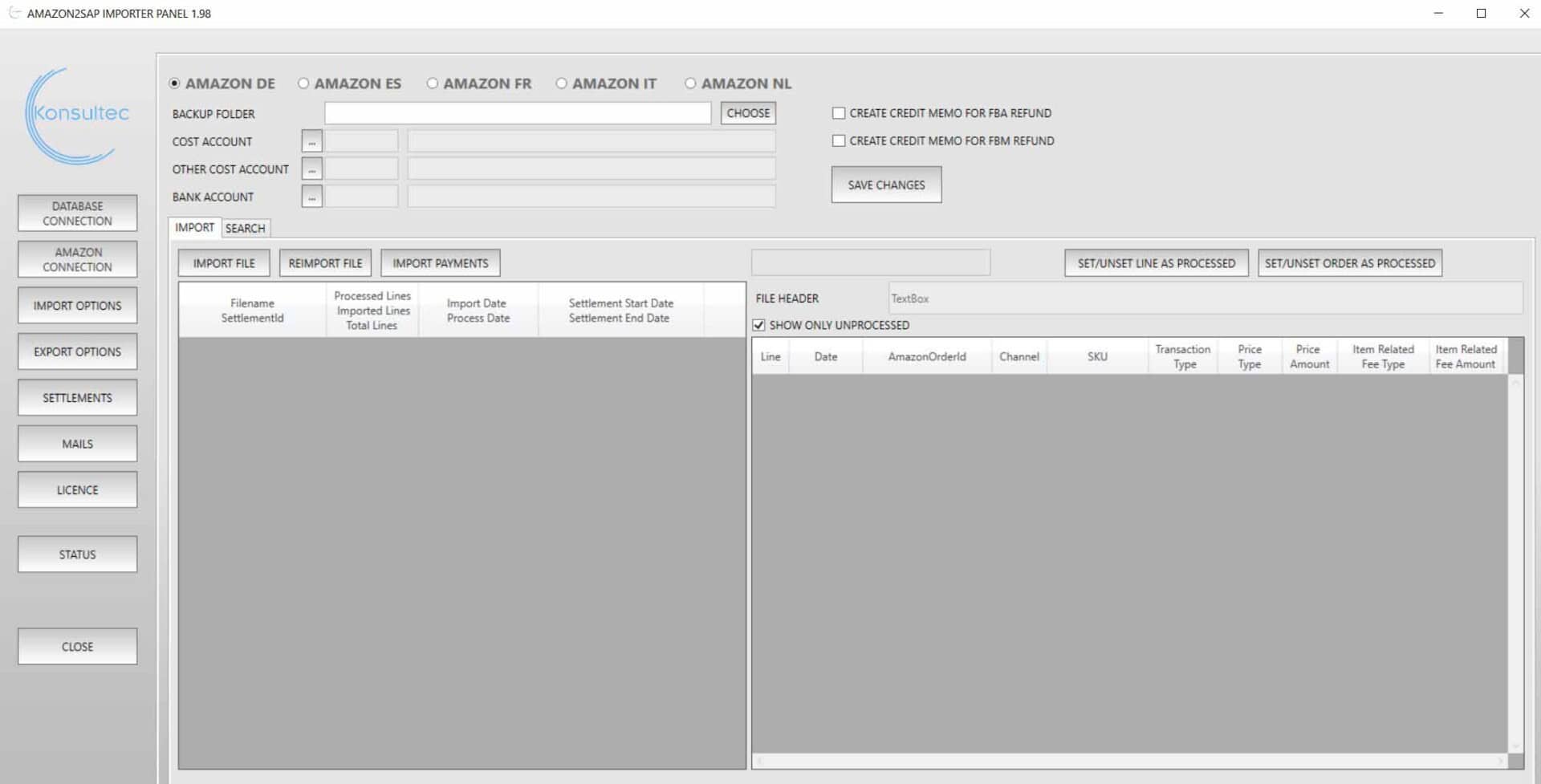The image size is (1541, 784).
Task: Click the vertical scrollbar in the lines grid
Action: [x=1515, y=562]
